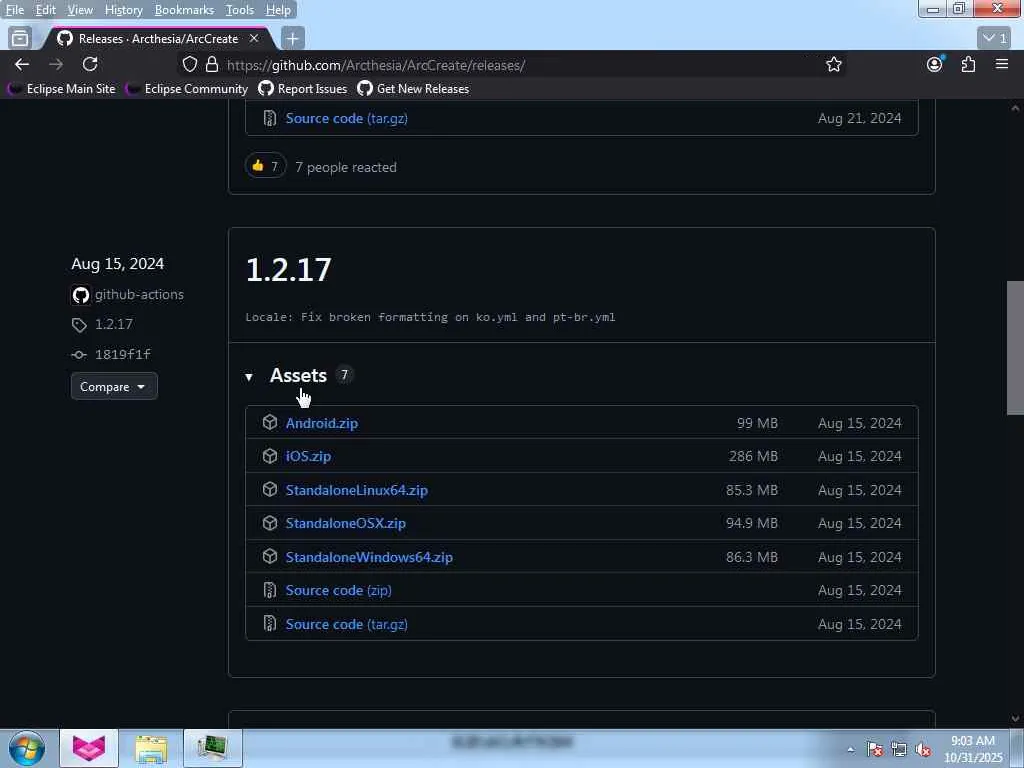1024x768 pixels.
Task: Close the Releases Arcthesia/ArcCreate tab
Action: pos(254,39)
